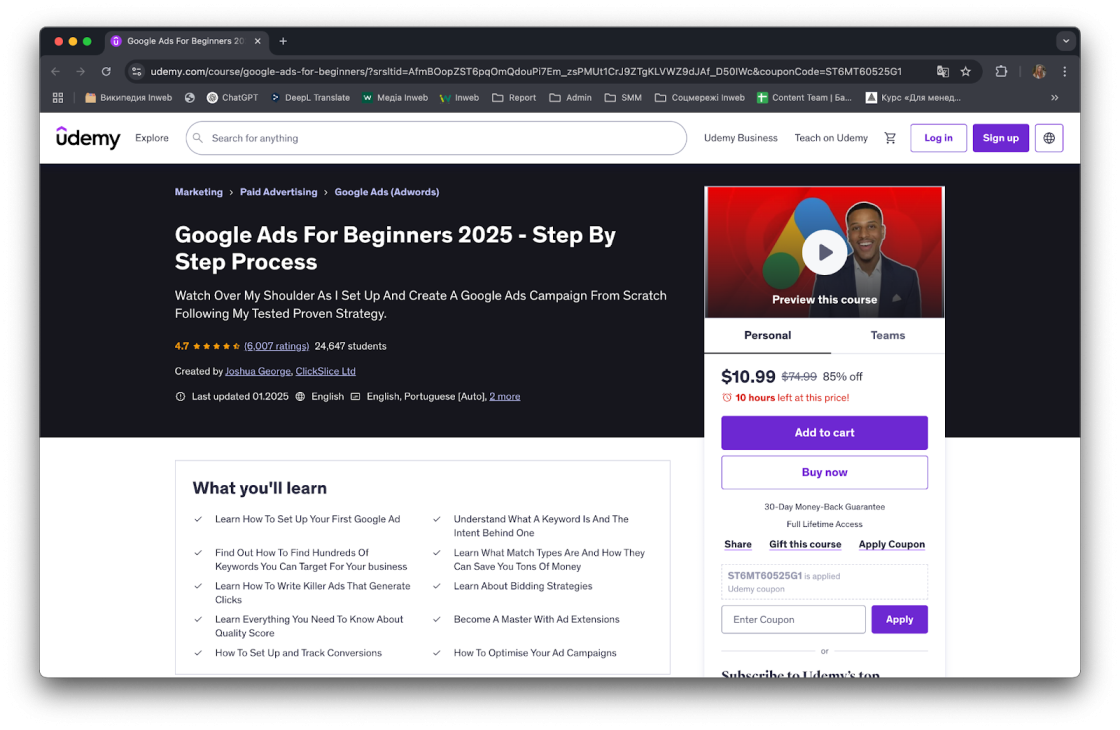Open the Admin bookmarks folder
This screenshot has height=730, width=1120.
(570, 98)
